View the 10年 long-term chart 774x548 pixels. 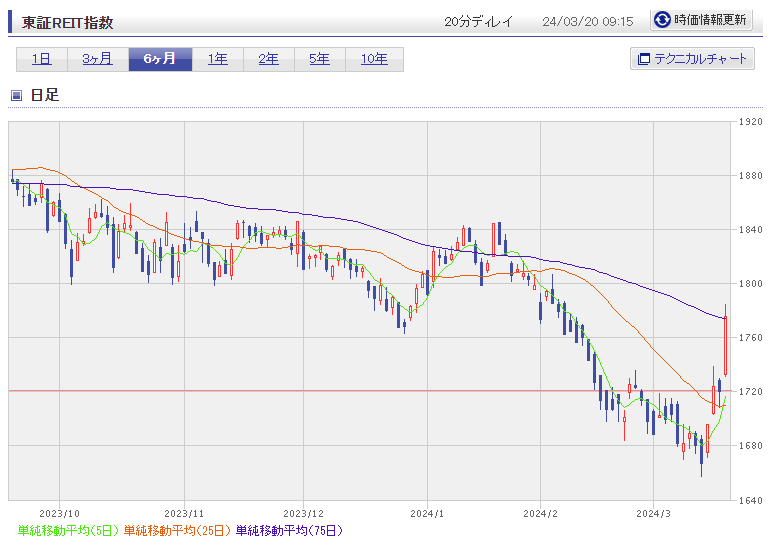(x=374, y=59)
